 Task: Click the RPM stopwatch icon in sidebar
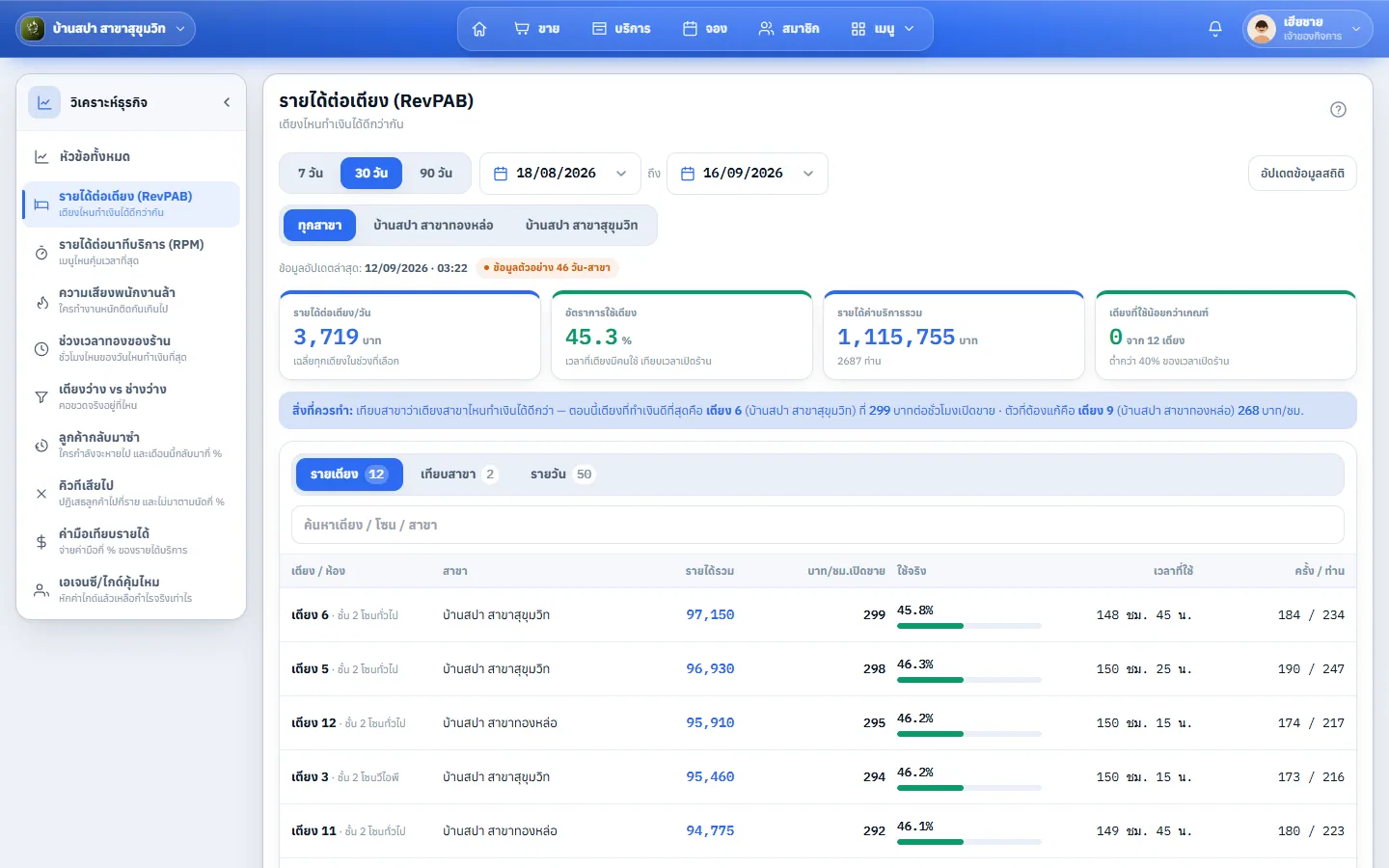click(x=41, y=253)
